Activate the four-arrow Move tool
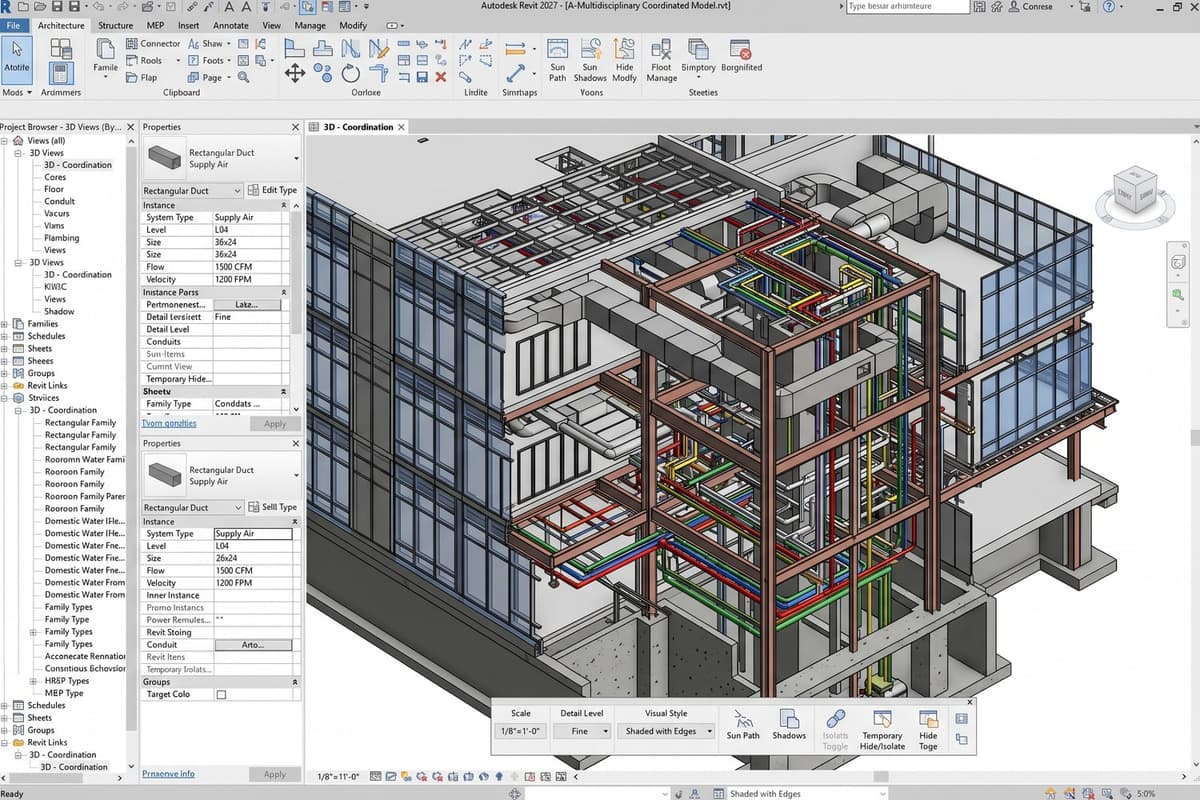Image resolution: width=1200 pixels, height=800 pixels. click(295, 72)
